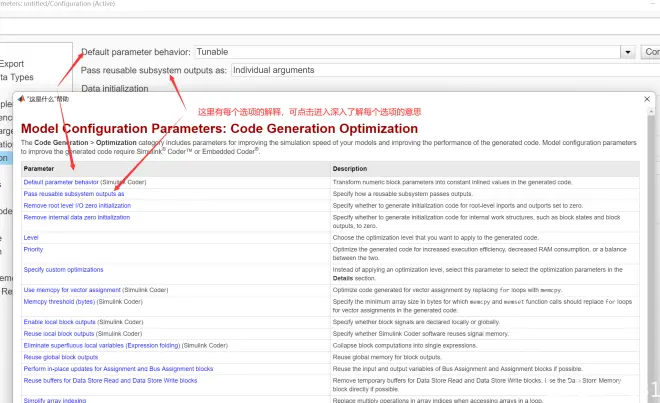Image resolution: width=660 pixels, height=403 pixels.
Task: Open the Memcpy threshold (bytes) link
Action: (59, 302)
